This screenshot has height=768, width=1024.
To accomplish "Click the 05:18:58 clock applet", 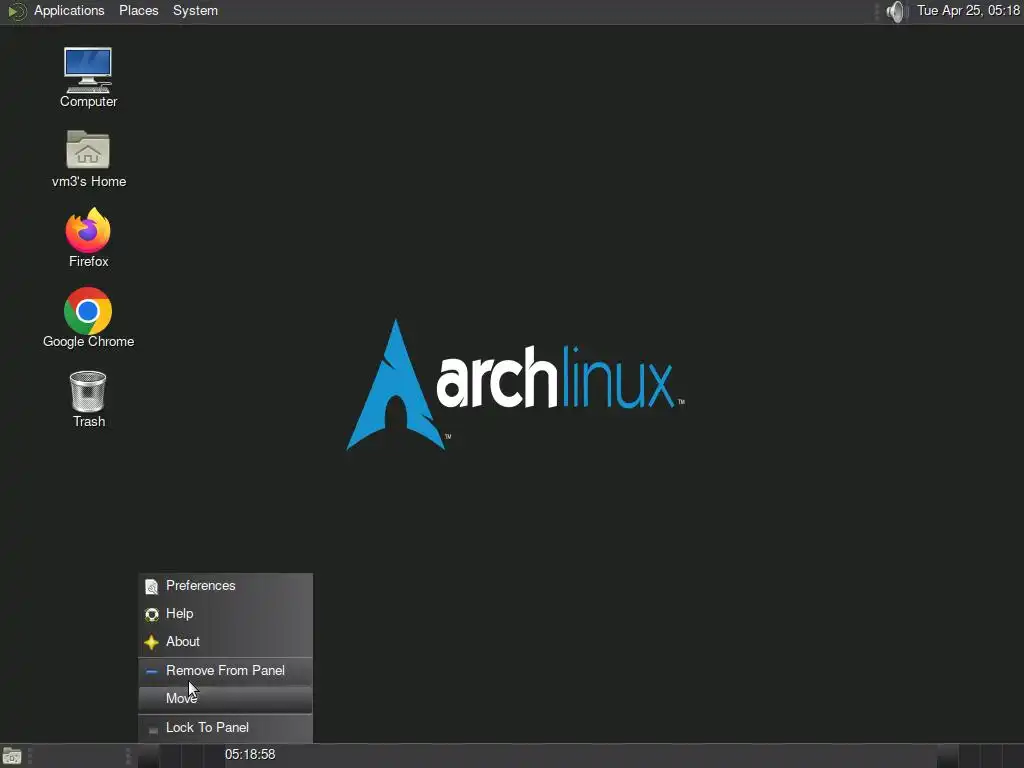I will (x=250, y=755).
